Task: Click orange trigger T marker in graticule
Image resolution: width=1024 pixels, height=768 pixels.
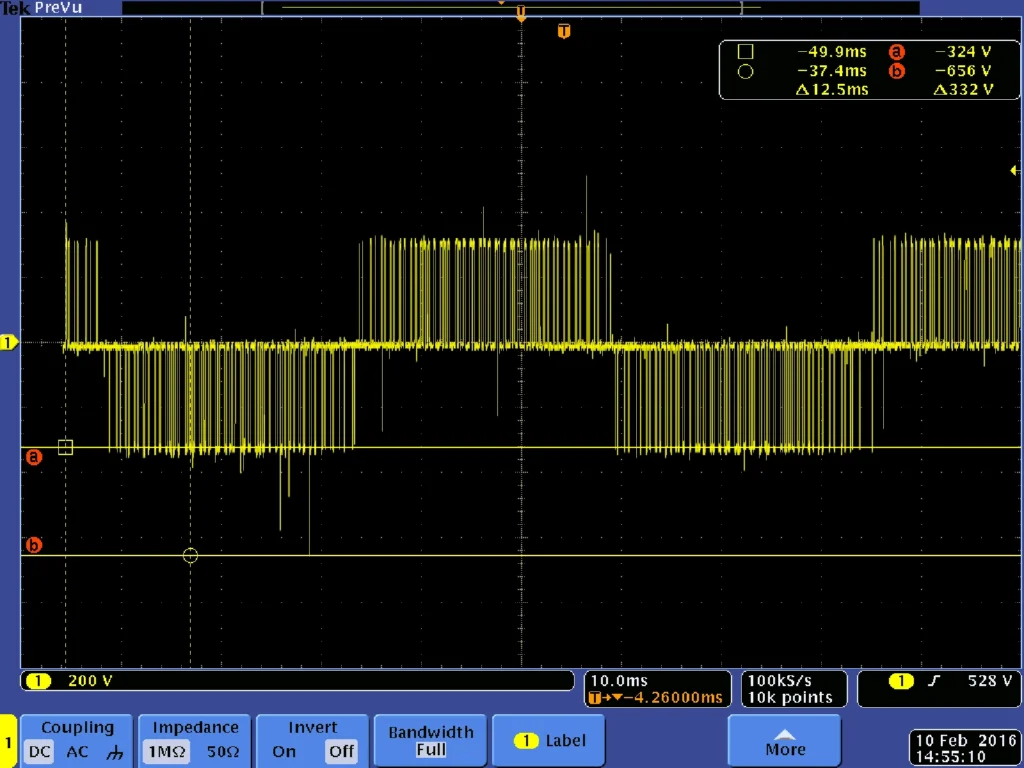Action: click(x=564, y=31)
